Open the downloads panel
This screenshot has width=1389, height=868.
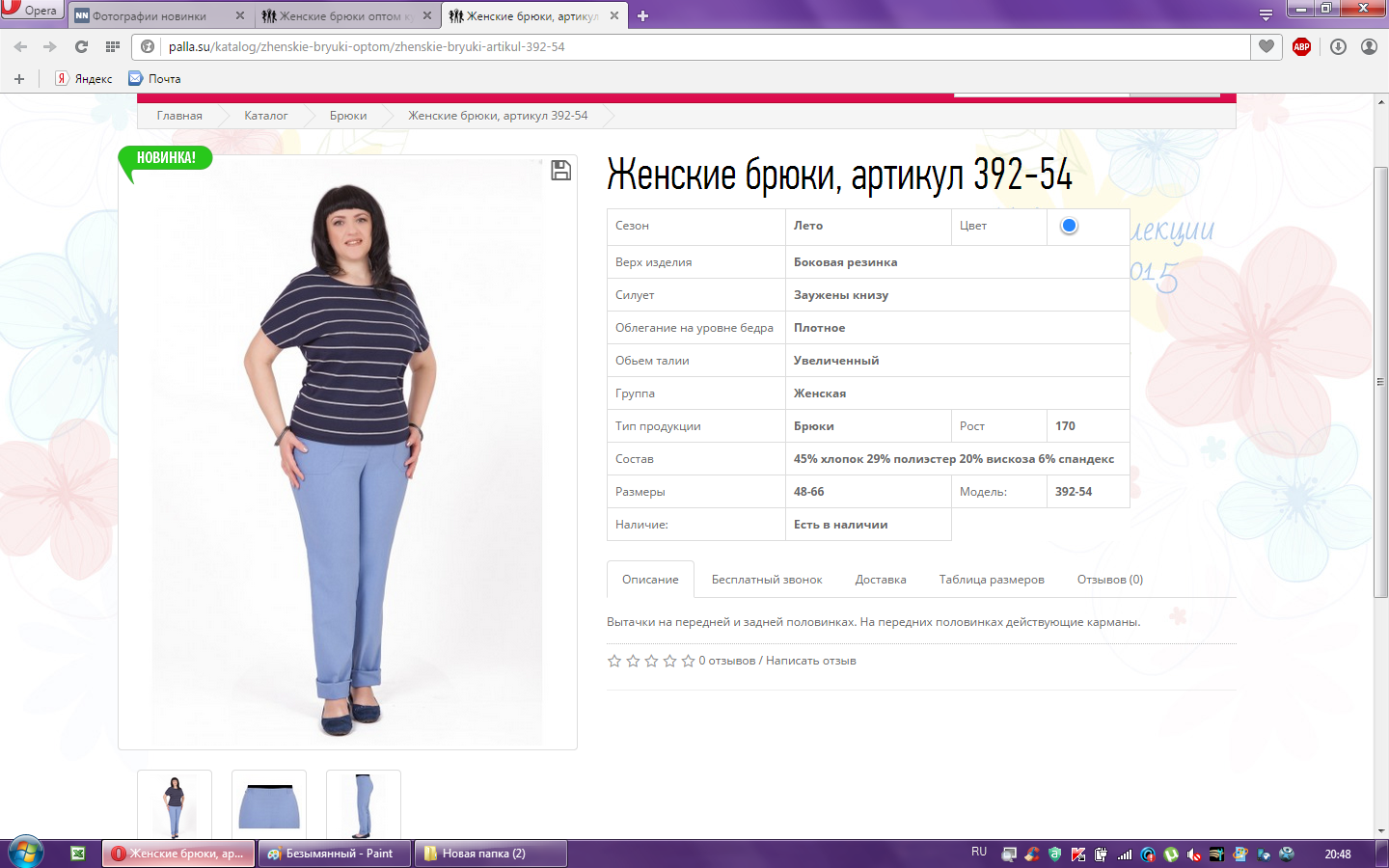(1338, 46)
